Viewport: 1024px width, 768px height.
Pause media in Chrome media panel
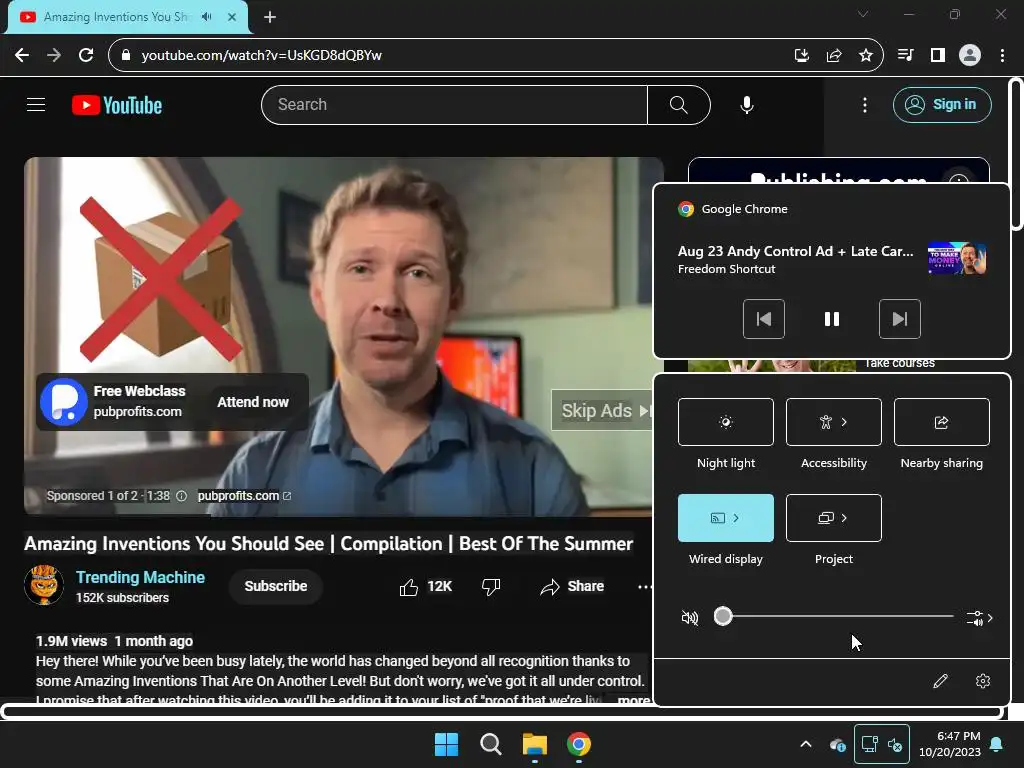pyautogui.click(x=831, y=319)
